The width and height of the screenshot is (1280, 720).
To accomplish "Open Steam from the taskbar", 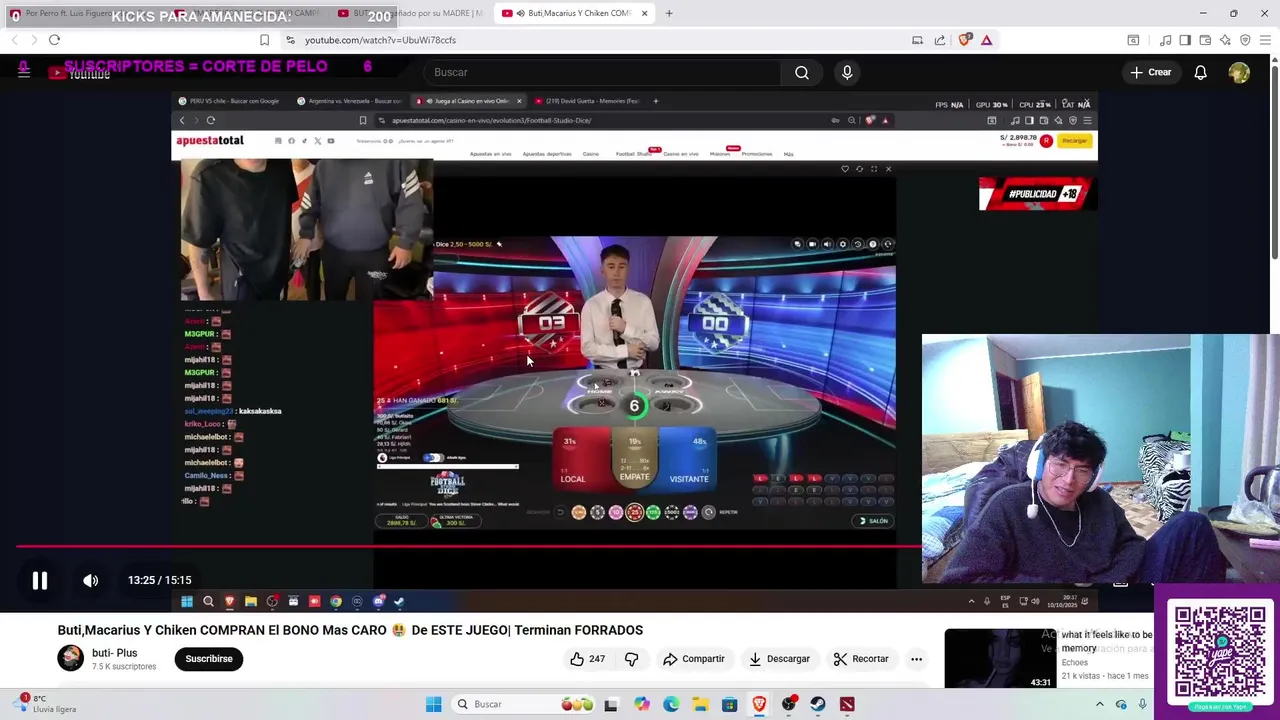I will click(x=818, y=704).
